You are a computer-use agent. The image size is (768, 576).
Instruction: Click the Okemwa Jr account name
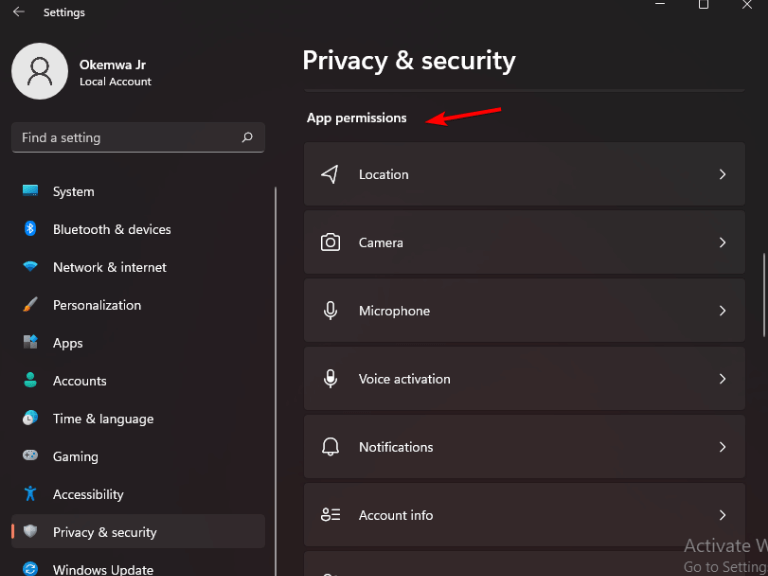coord(113,65)
